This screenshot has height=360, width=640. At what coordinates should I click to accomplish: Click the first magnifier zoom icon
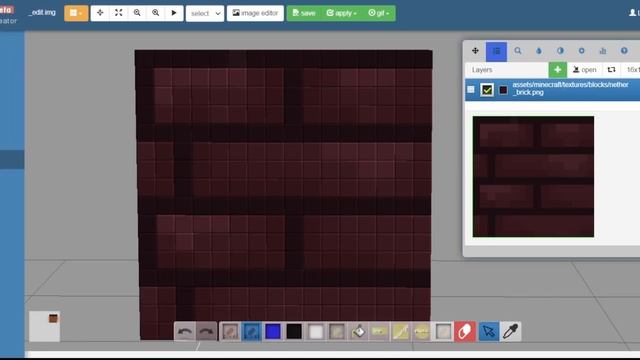137,13
